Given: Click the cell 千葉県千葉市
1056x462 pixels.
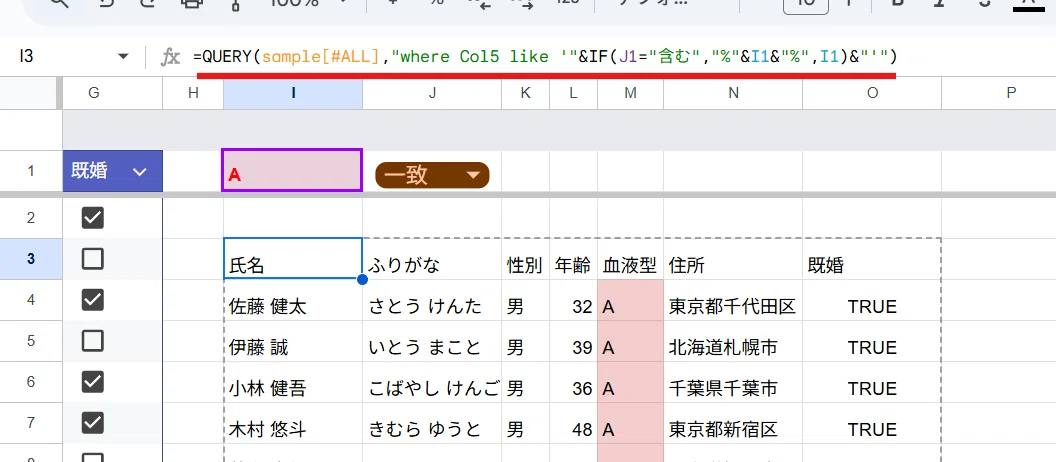Looking at the screenshot, I should [733, 382].
